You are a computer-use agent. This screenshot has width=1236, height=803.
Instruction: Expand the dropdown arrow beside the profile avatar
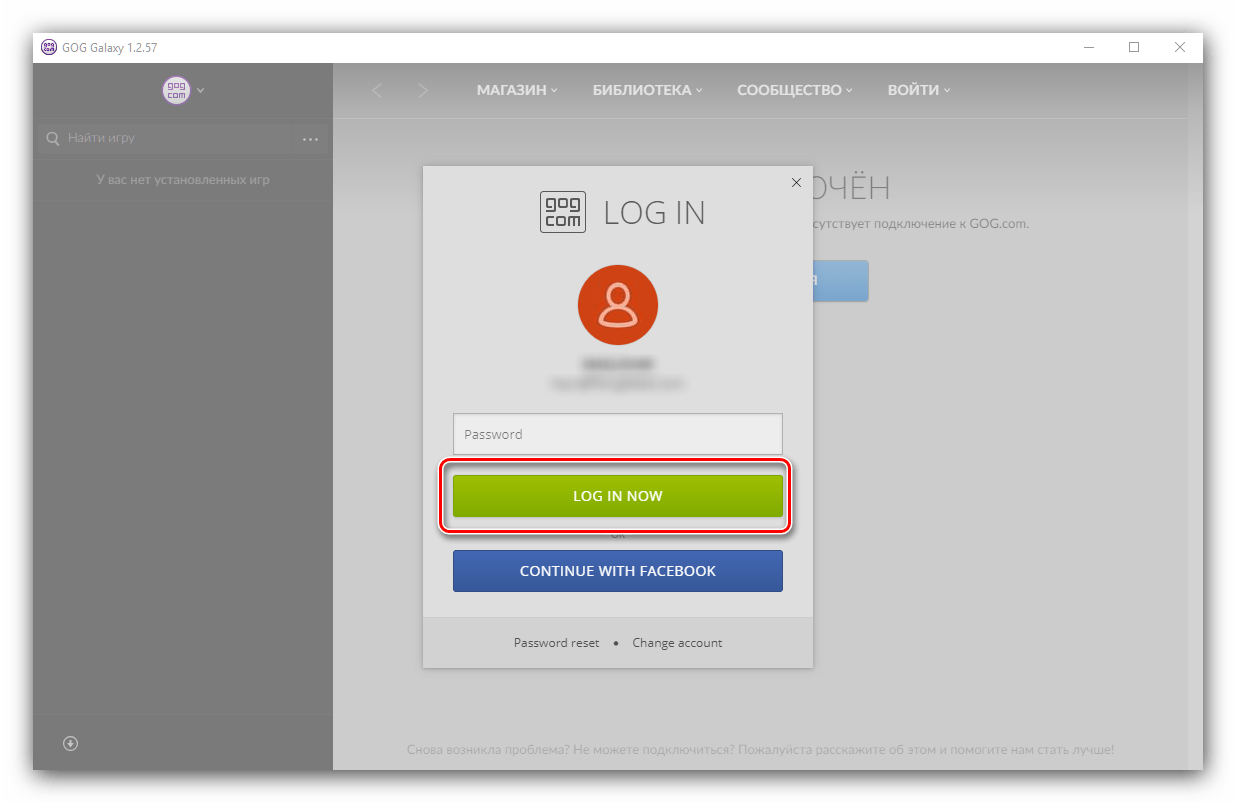click(x=201, y=90)
